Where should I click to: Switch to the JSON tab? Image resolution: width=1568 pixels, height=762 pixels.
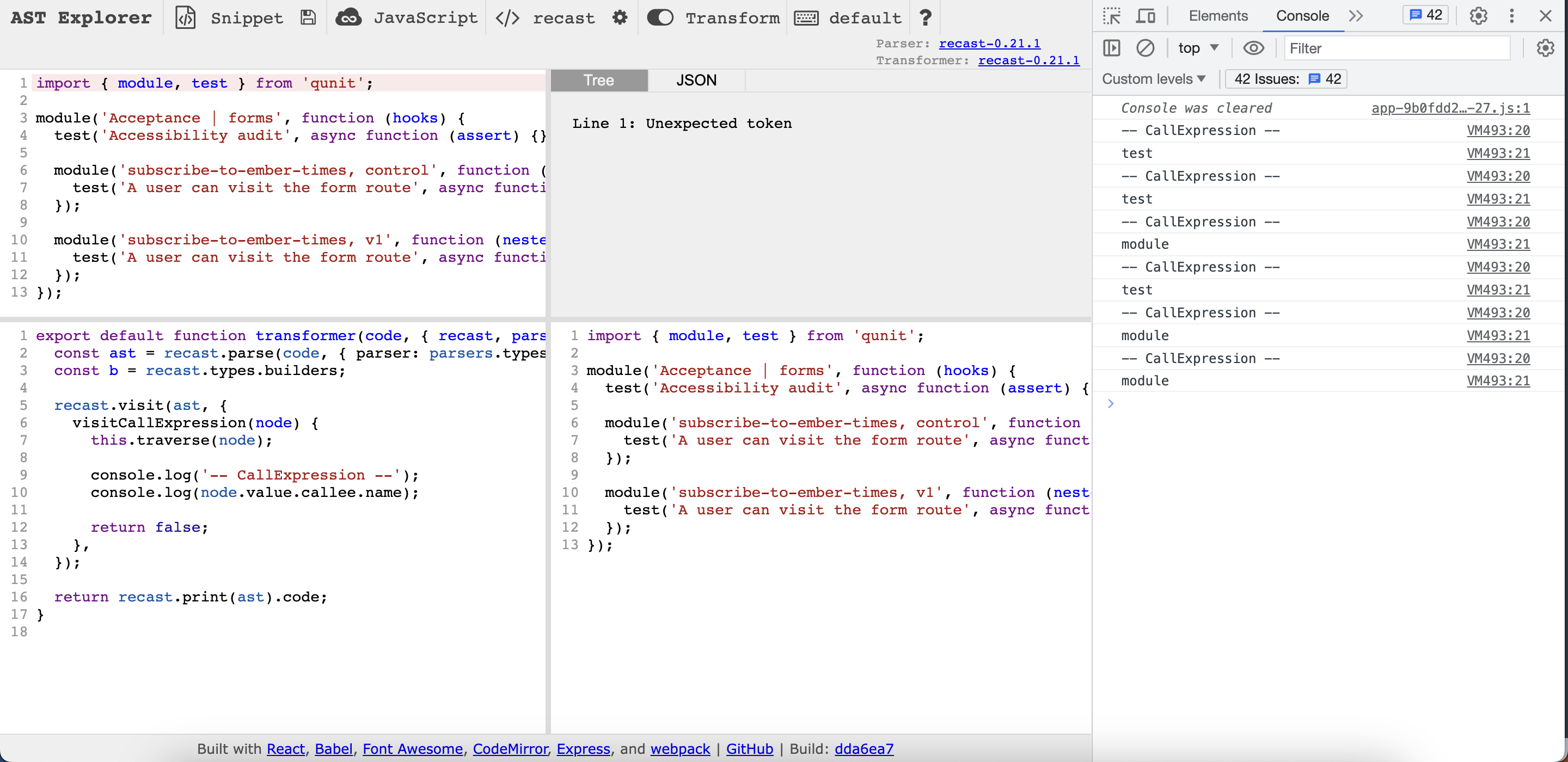(x=696, y=81)
